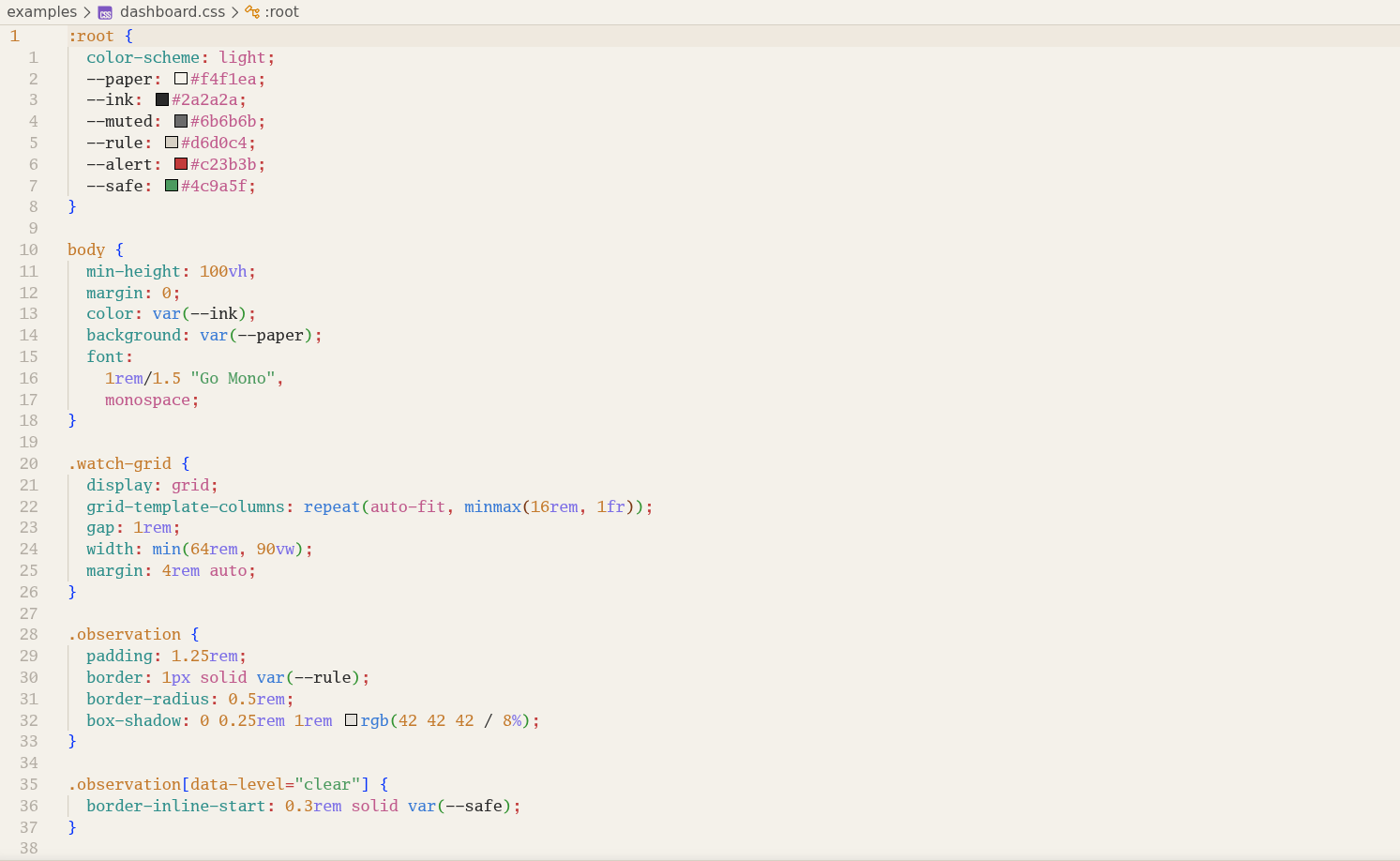Image resolution: width=1400 pixels, height=861 pixels.
Task: Click the 'light' color-scheme value
Action: coord(242,57)
